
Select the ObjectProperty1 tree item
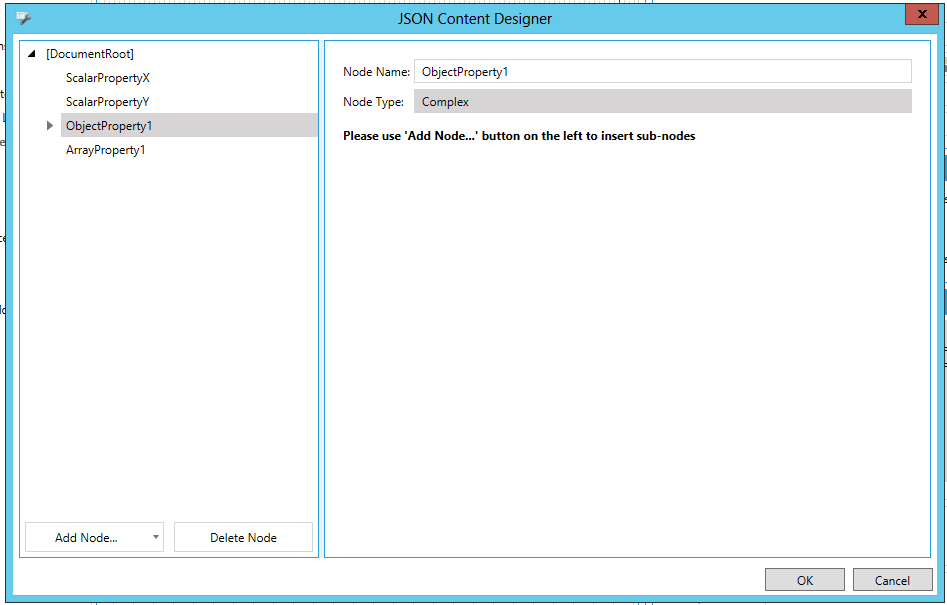tap(109, 126)
